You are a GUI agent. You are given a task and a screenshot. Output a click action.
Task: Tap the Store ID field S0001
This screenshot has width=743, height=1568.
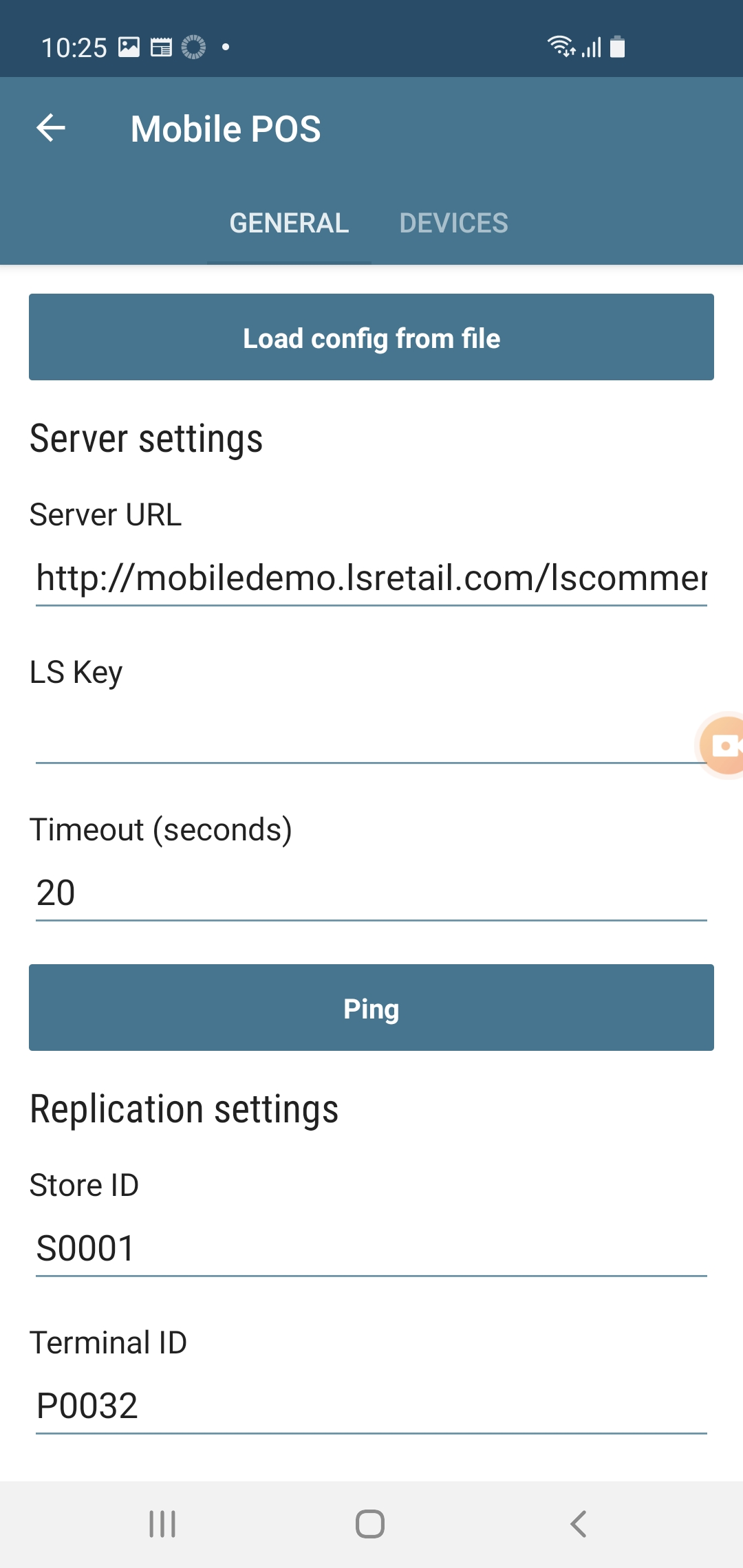371,1248
